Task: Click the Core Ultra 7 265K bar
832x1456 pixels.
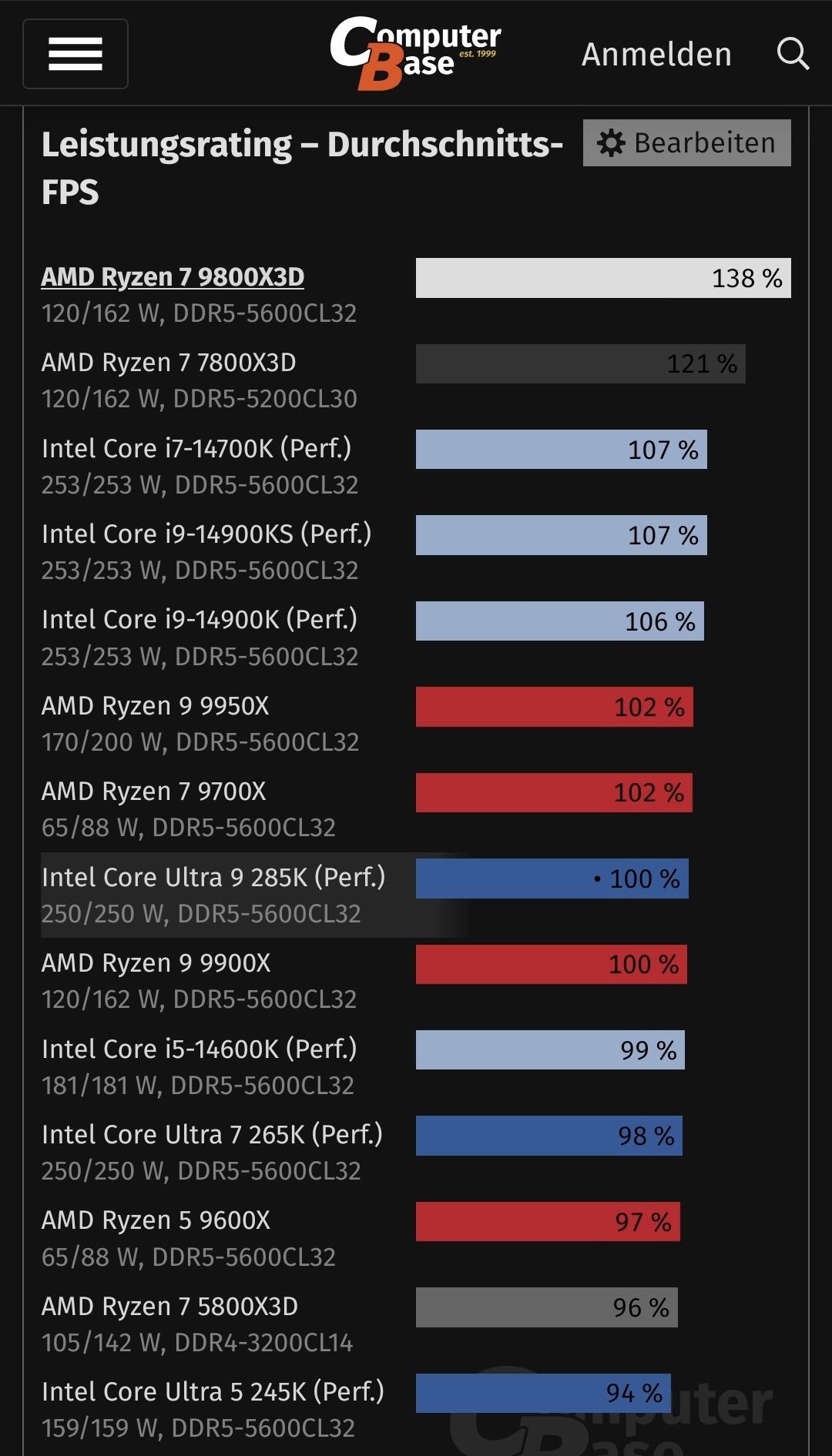Action: click(549, 1136)
